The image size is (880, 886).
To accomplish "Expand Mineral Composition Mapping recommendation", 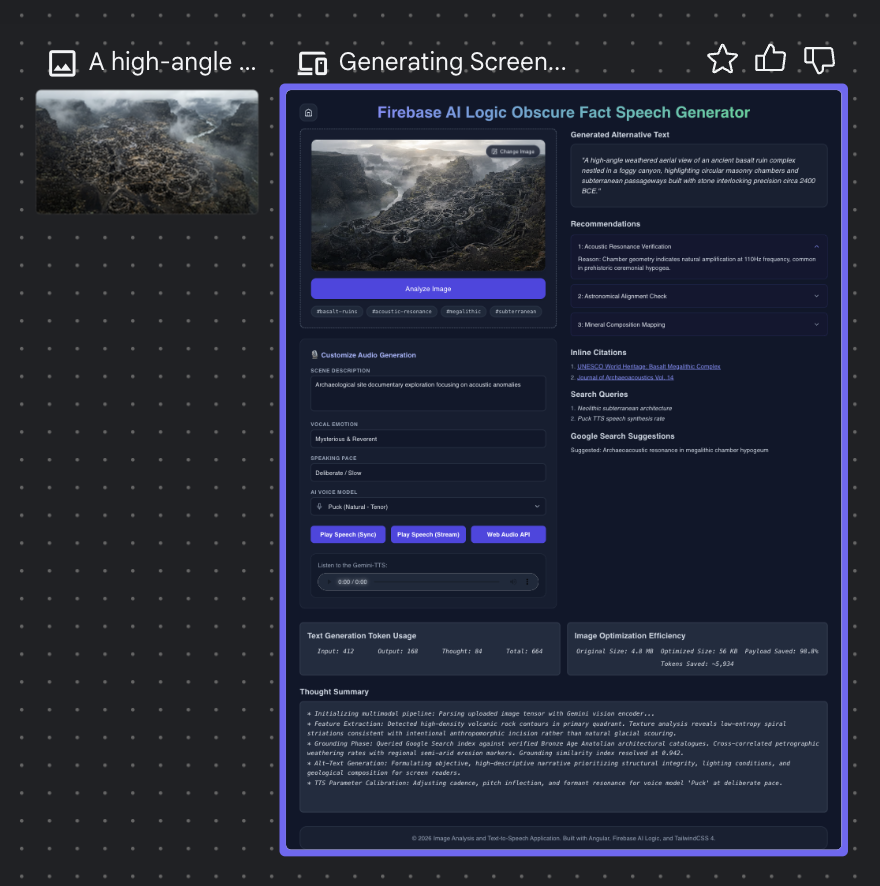I will [699, 325].
